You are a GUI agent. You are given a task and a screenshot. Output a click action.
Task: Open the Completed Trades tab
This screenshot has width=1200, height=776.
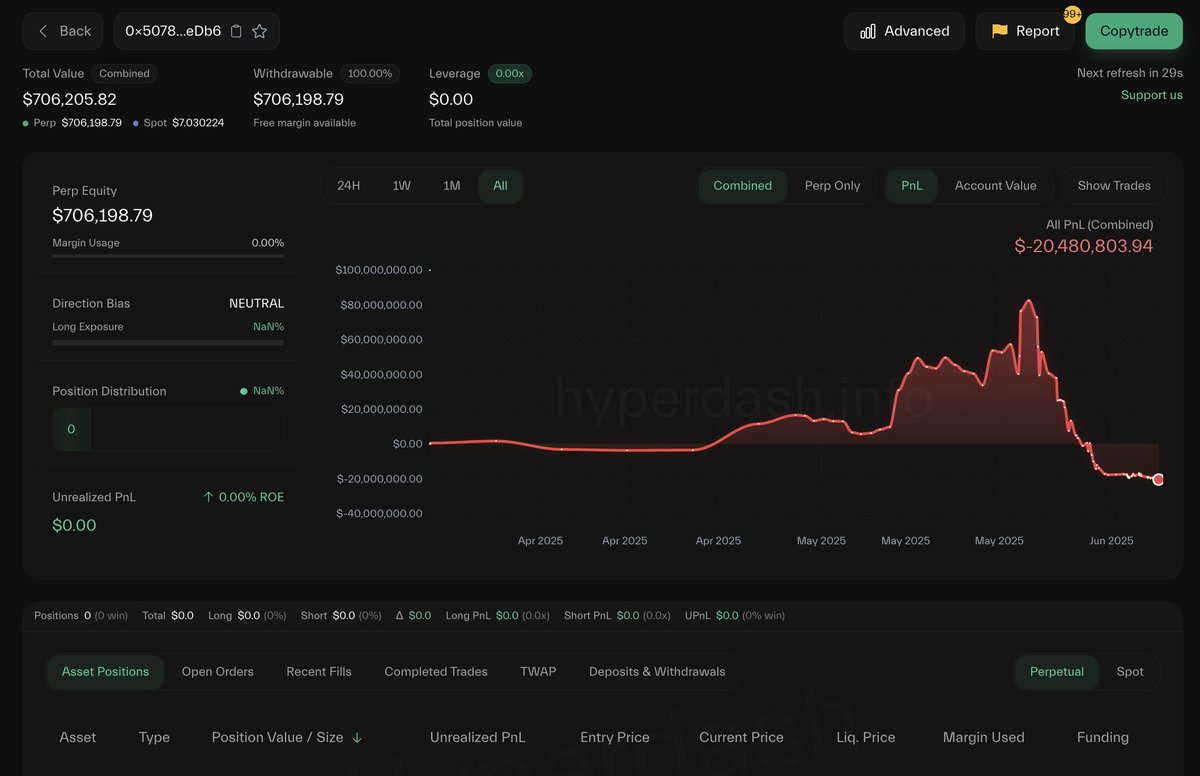pos(436,672)
